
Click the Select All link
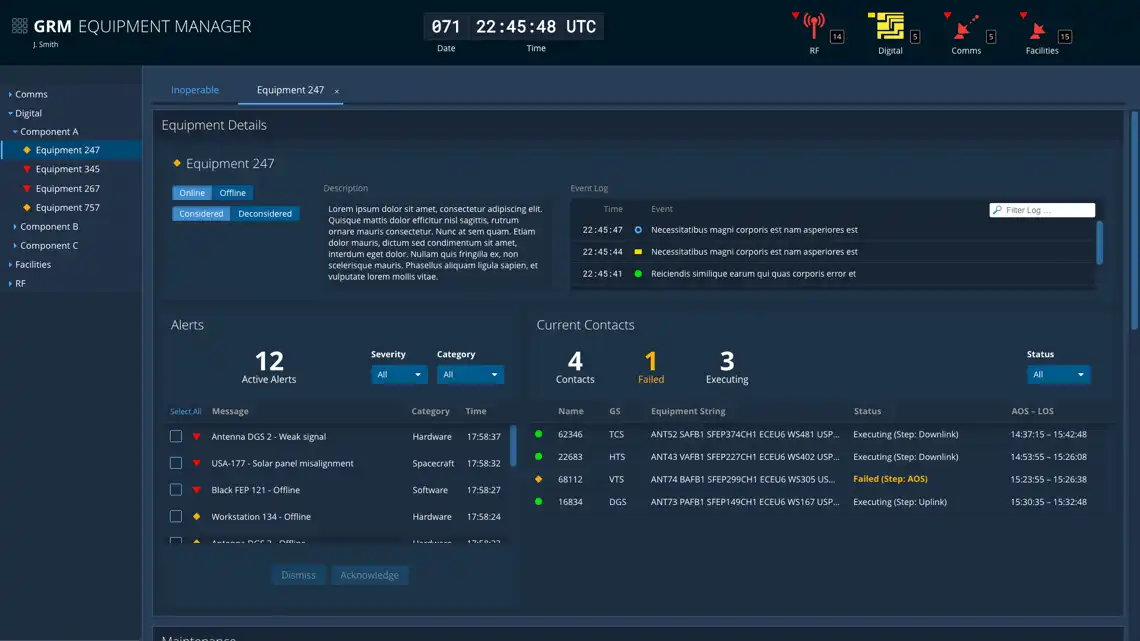[x=185, y=411]
